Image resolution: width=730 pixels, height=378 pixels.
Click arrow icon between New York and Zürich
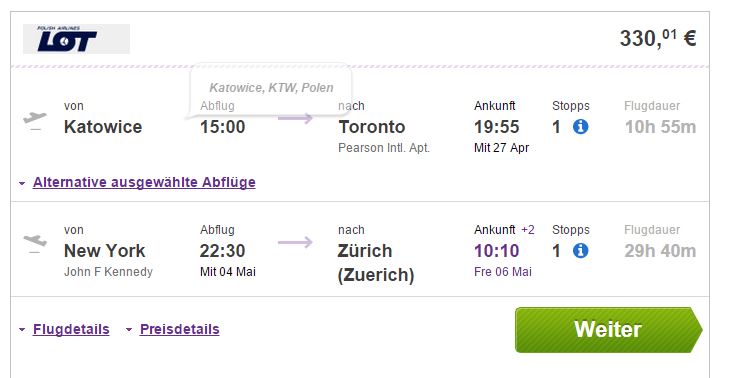click(x=295, y=242)
